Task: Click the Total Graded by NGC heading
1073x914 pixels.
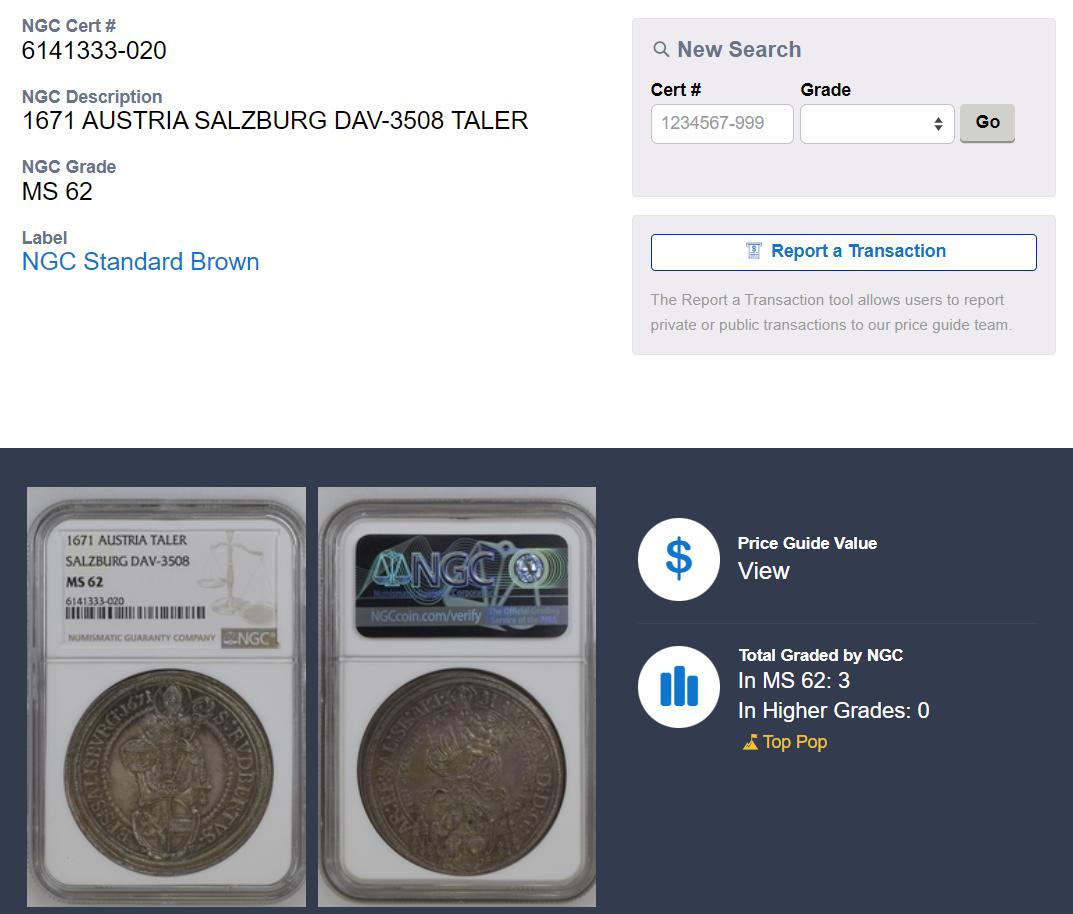Action: tap(820, 655)
